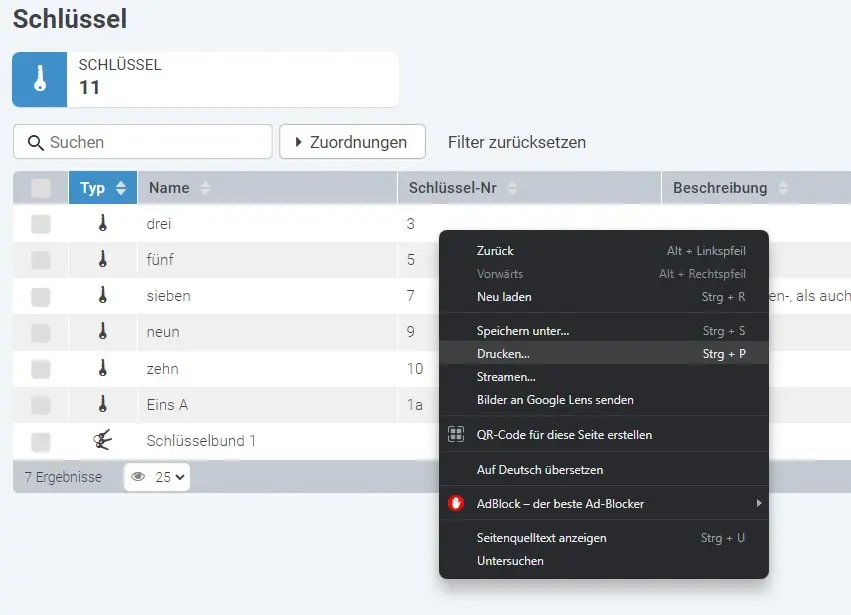Viewport: 851px width, 615px height.
Task: Check the checkbox for row 'sieben'
Action: click(40, 296)
